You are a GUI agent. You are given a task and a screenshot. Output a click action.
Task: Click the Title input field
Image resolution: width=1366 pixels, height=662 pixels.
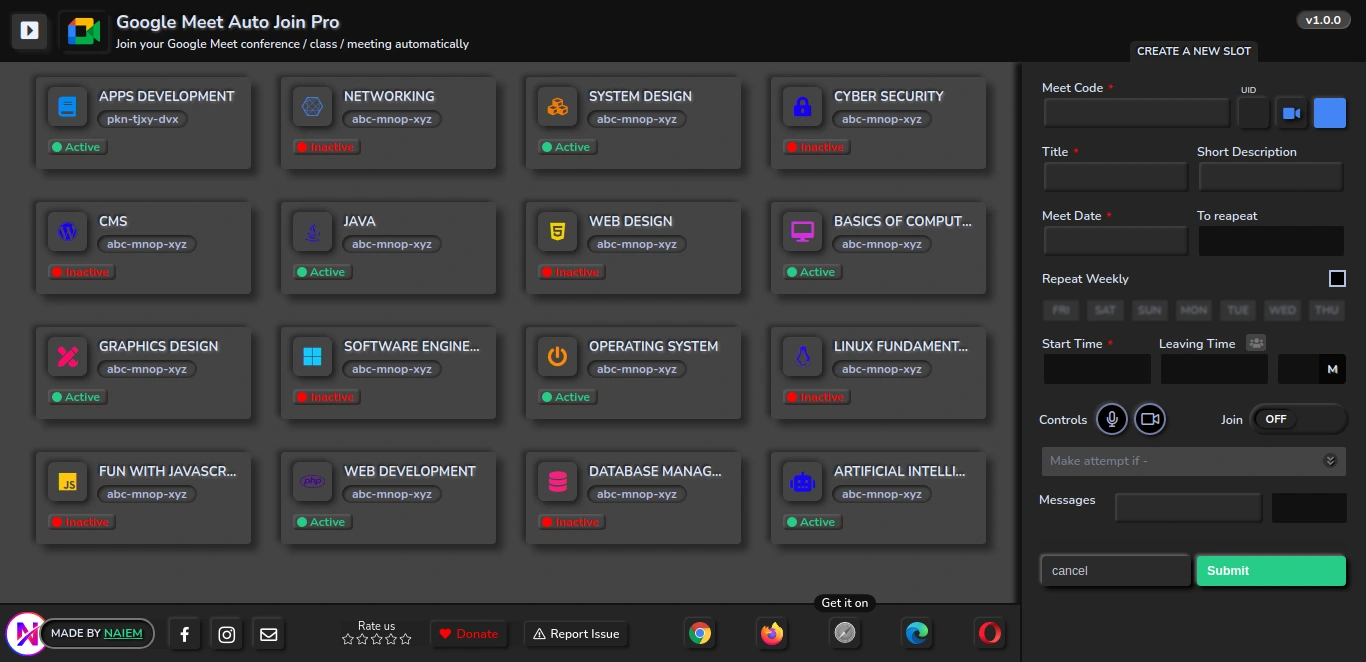[x=1115, y=177]
